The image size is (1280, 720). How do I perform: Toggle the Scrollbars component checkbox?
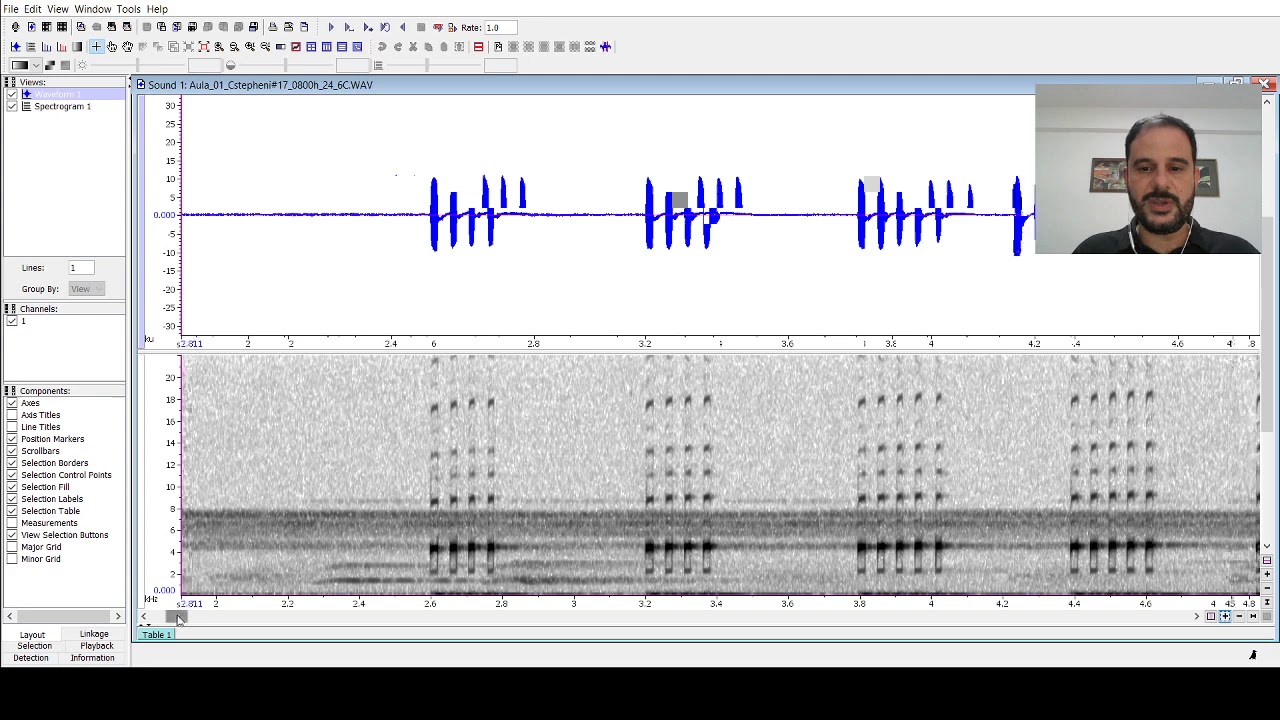12,451
